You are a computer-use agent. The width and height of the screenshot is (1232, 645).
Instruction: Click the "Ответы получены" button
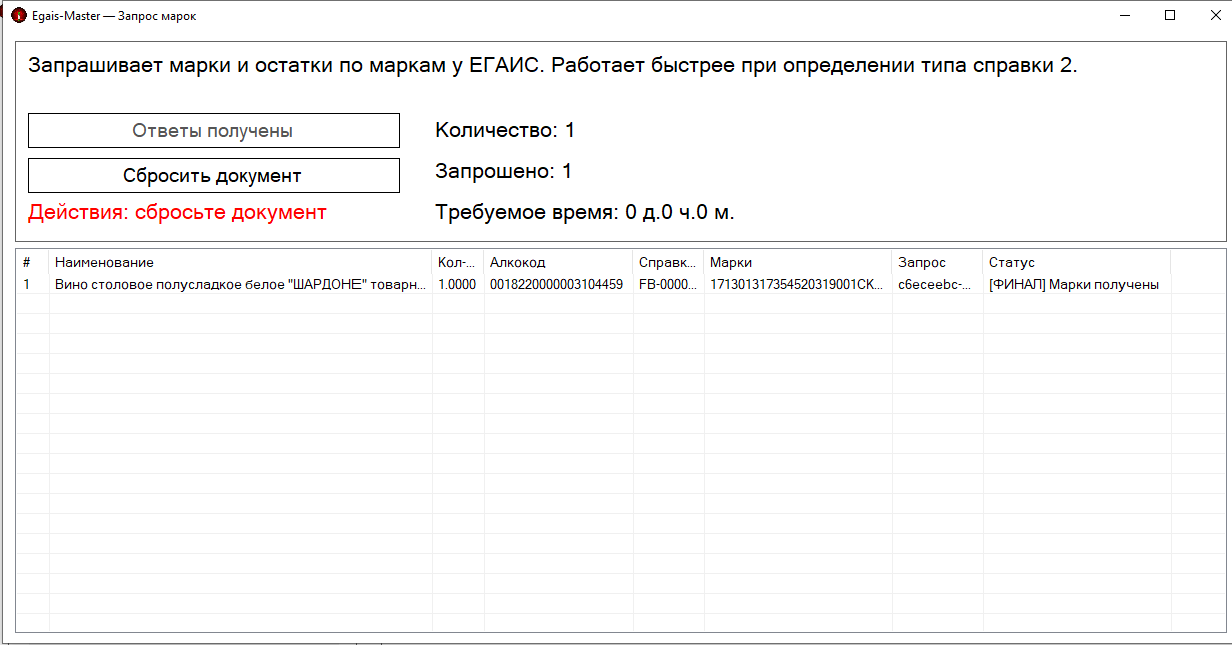(x=213, y=131)
